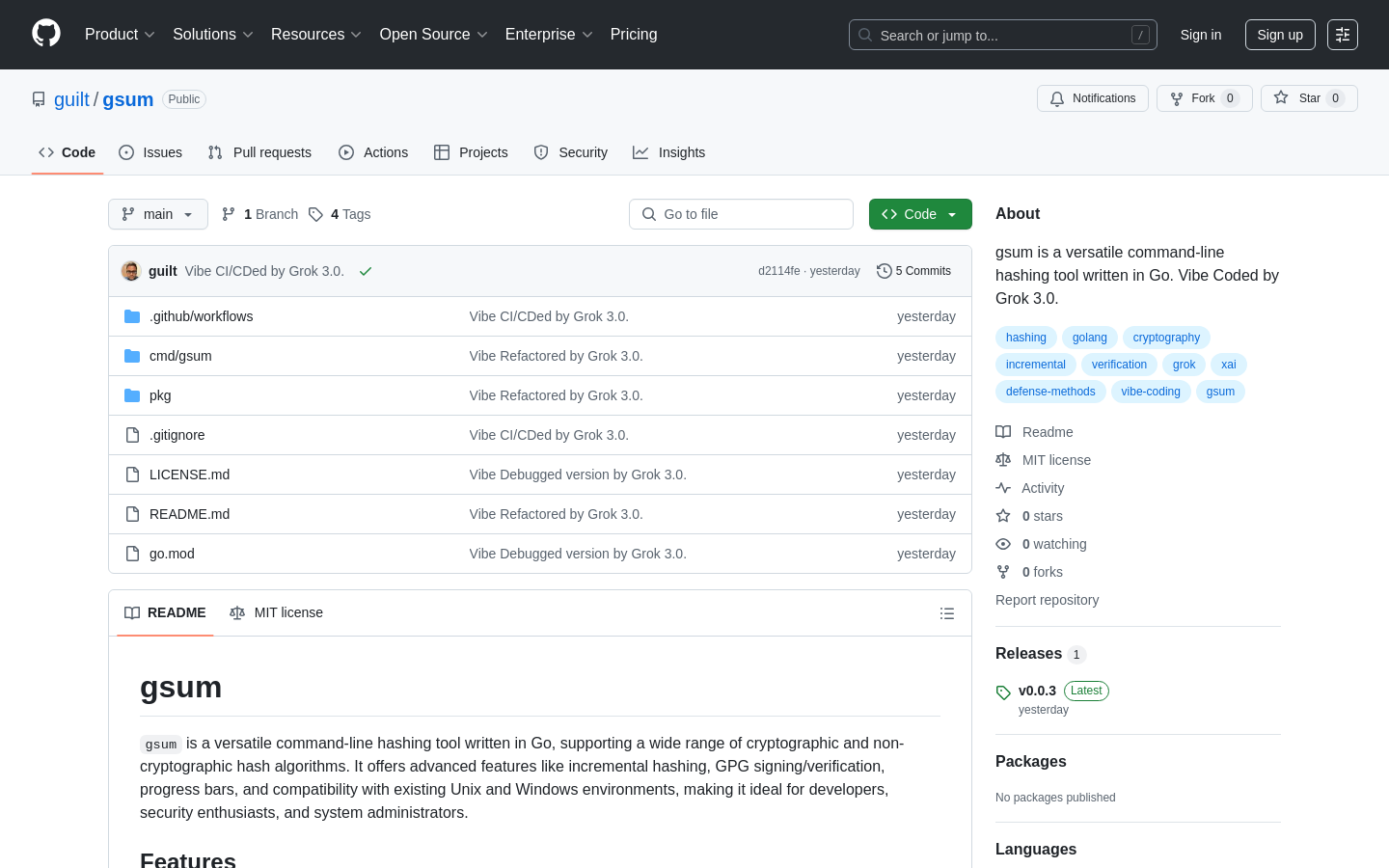Open the .github/workflows folder
This screenshot has height=868, width=1389.
pyautogui.click(x=202, y=316)
